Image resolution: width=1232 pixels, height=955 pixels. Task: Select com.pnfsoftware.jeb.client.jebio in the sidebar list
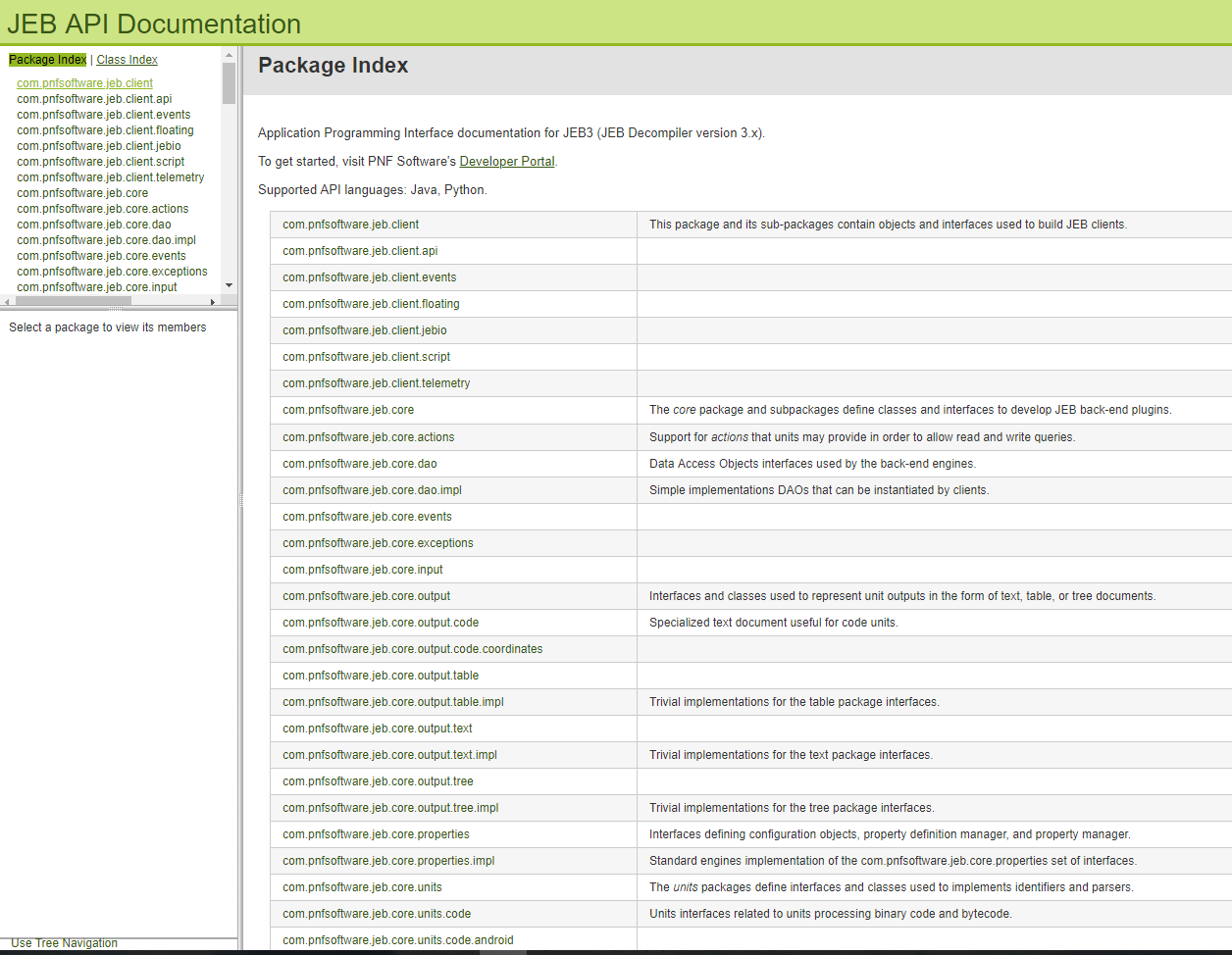tap(99, 146)
